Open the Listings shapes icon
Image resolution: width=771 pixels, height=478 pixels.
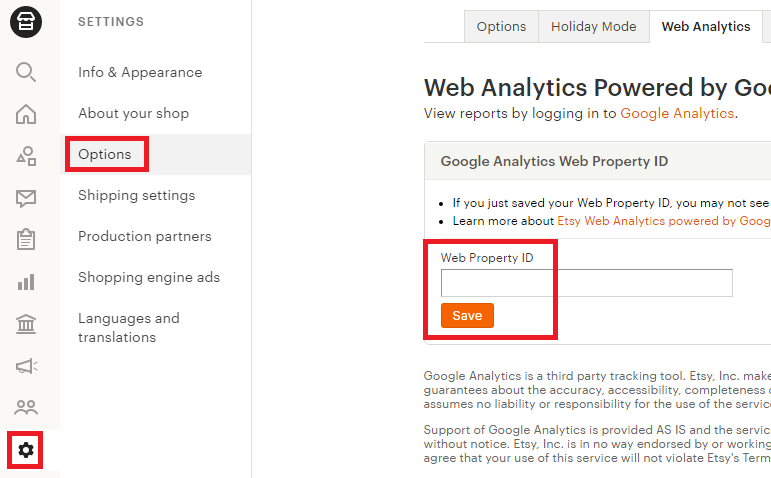(x=26, y=156)
